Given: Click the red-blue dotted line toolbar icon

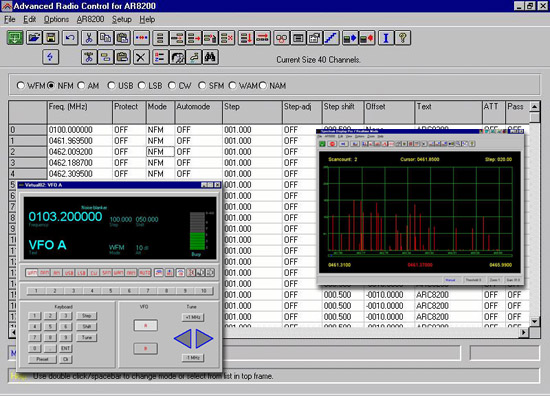Looking at the screenshot, I should 141,38.
